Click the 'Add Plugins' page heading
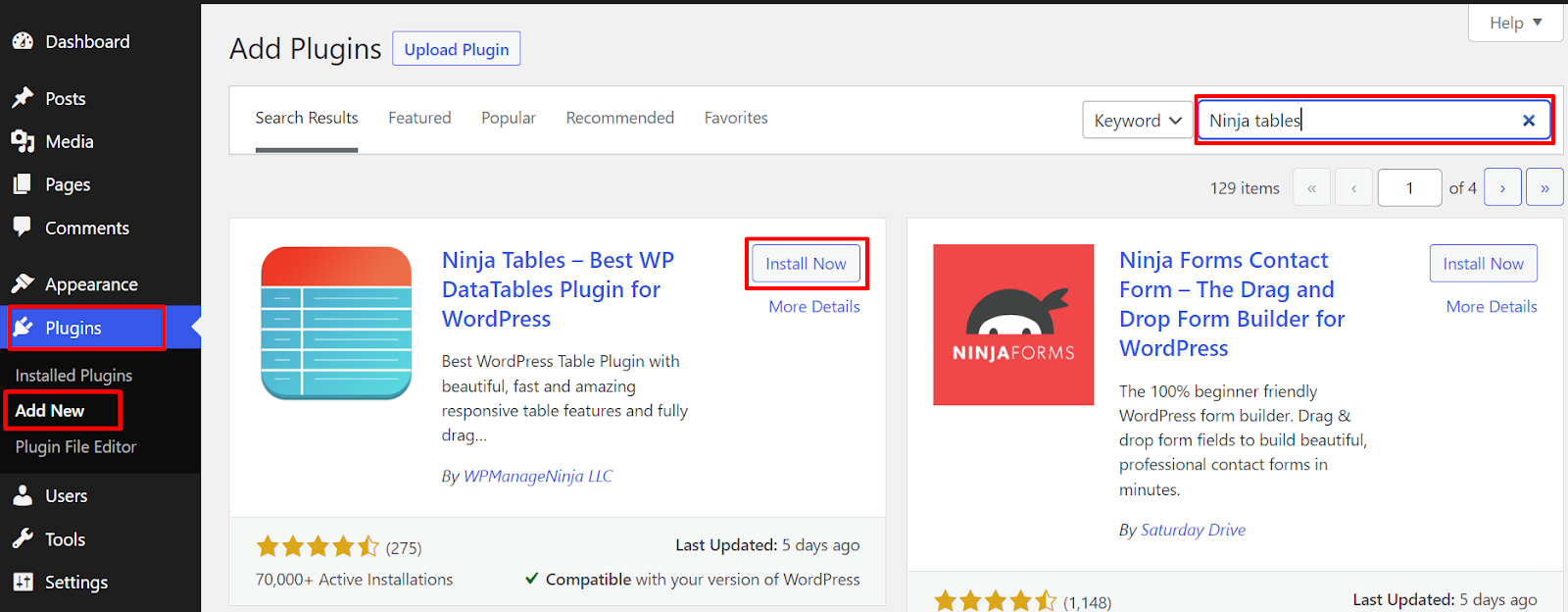The image size is (1568, 612). [x=306, y=49]
